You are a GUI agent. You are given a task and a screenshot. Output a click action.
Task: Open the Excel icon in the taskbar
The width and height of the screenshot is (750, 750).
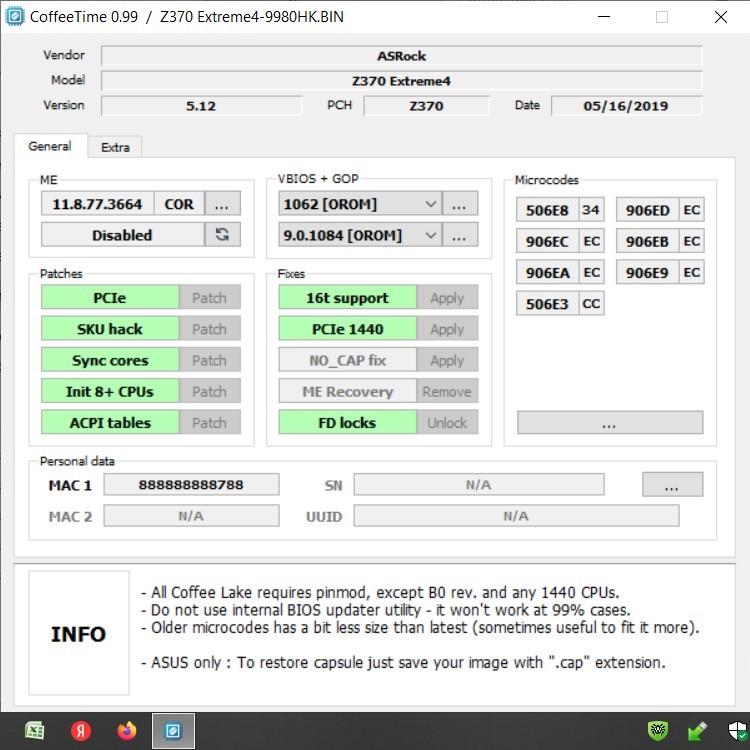[34, 730]
